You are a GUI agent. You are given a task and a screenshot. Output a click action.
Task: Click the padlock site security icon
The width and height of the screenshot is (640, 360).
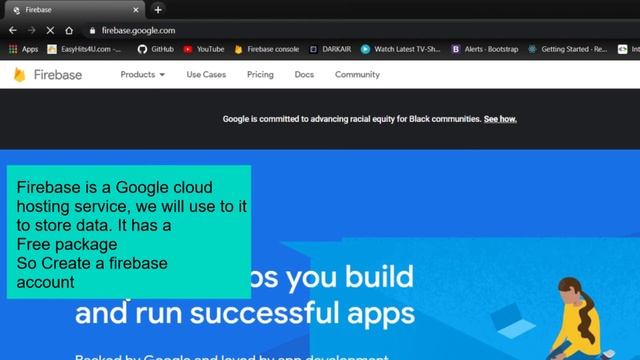pyautogui.click(x=92, y=31)
